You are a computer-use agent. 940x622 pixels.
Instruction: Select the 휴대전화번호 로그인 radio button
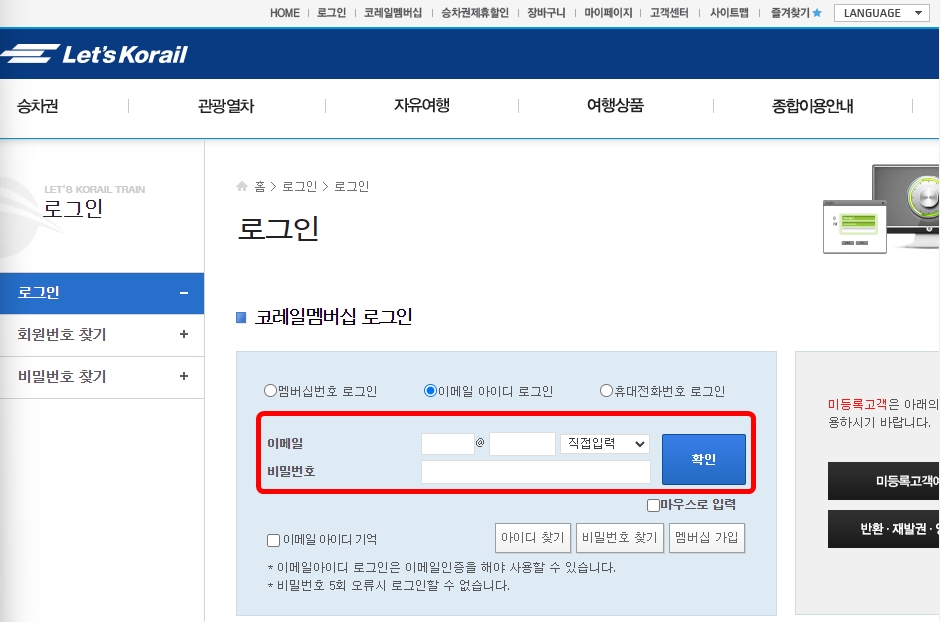(x=604, y=391)
